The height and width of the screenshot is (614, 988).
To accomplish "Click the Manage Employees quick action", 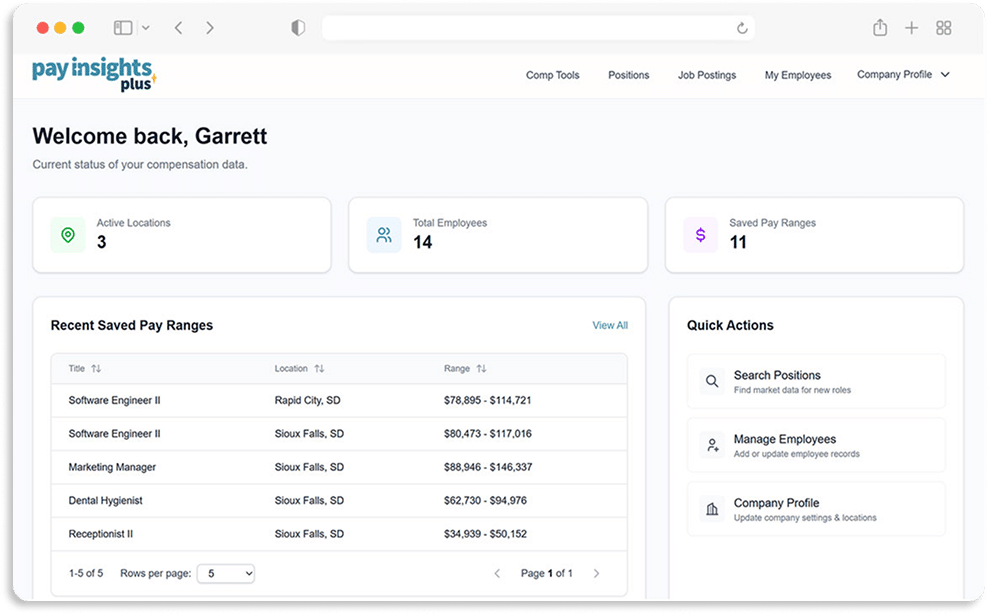I will (x=816, y=445).
